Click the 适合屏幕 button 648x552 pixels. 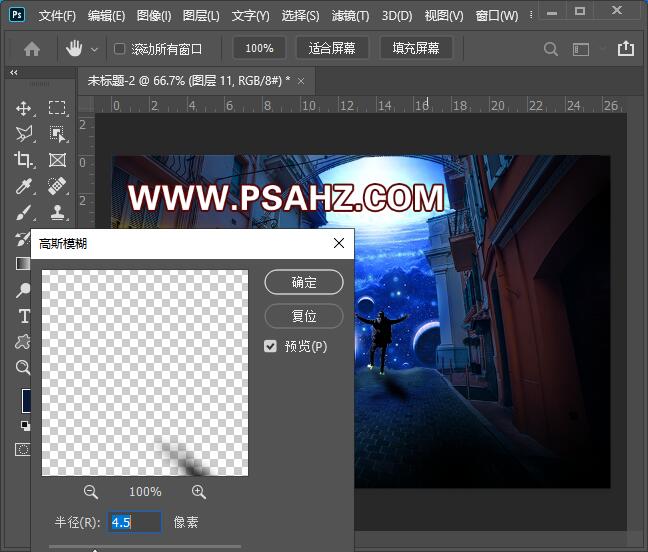click(x=332, y=48)
